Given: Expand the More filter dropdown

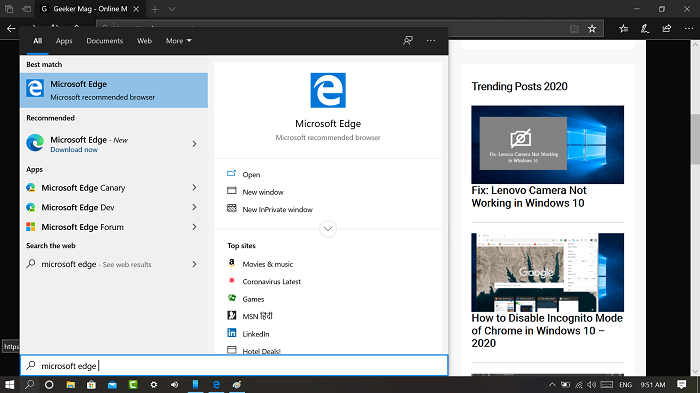Looking at the screenshot, I should [179, 41].
